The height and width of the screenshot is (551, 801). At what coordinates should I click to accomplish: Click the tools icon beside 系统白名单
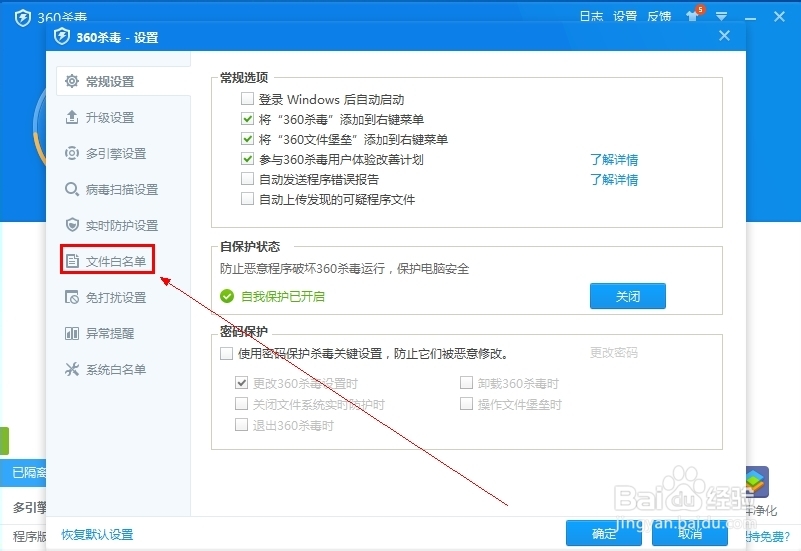[72, 369]
